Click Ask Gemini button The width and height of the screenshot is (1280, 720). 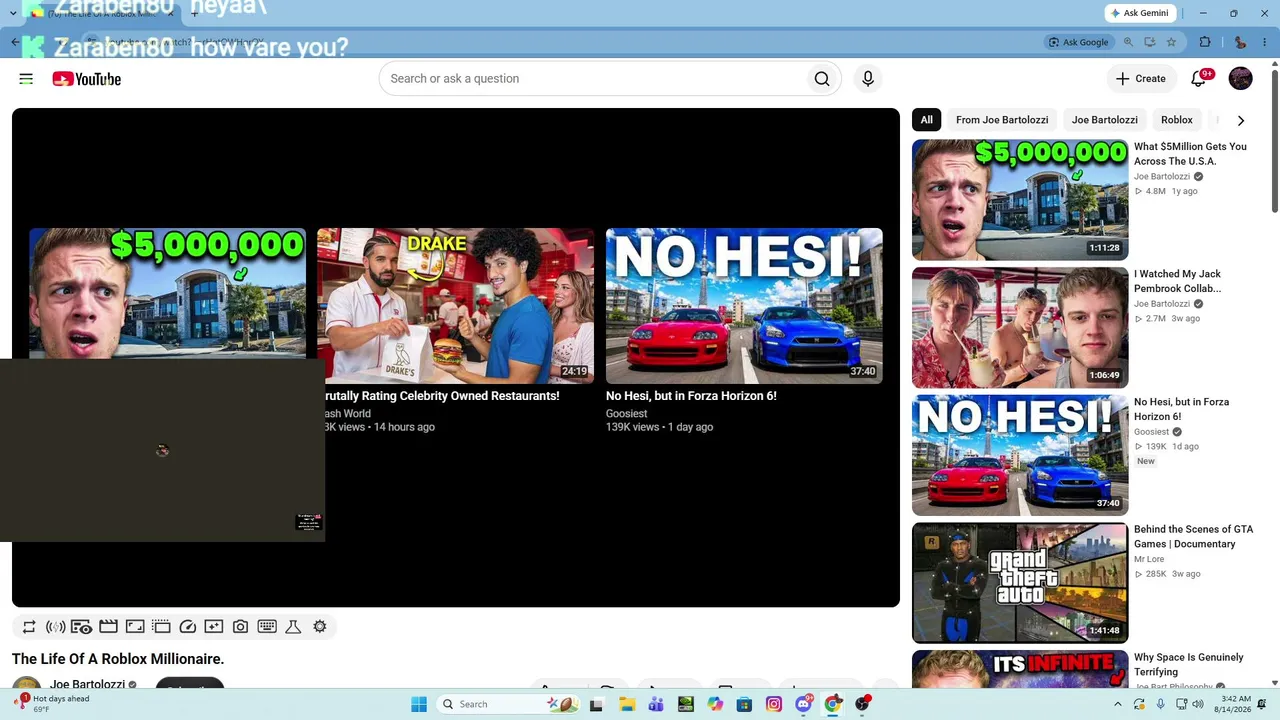coord(1138,13)
